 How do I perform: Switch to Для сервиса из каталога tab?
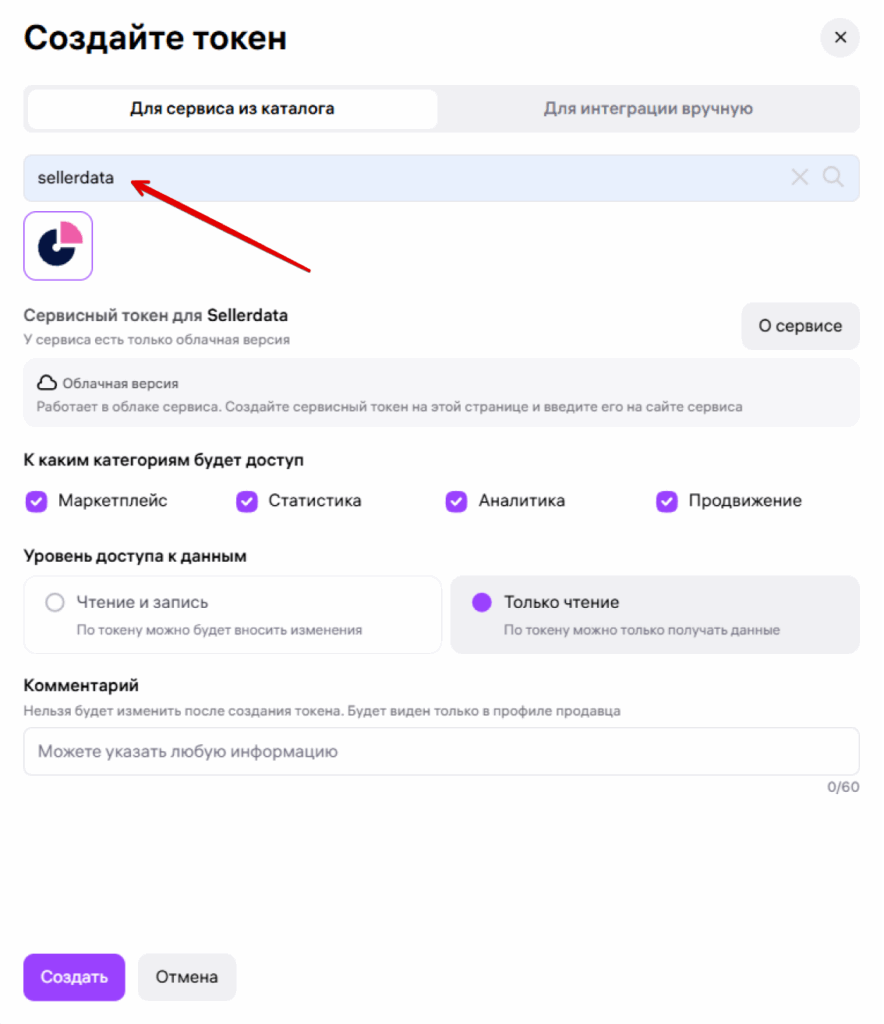(x=232, y=109)
